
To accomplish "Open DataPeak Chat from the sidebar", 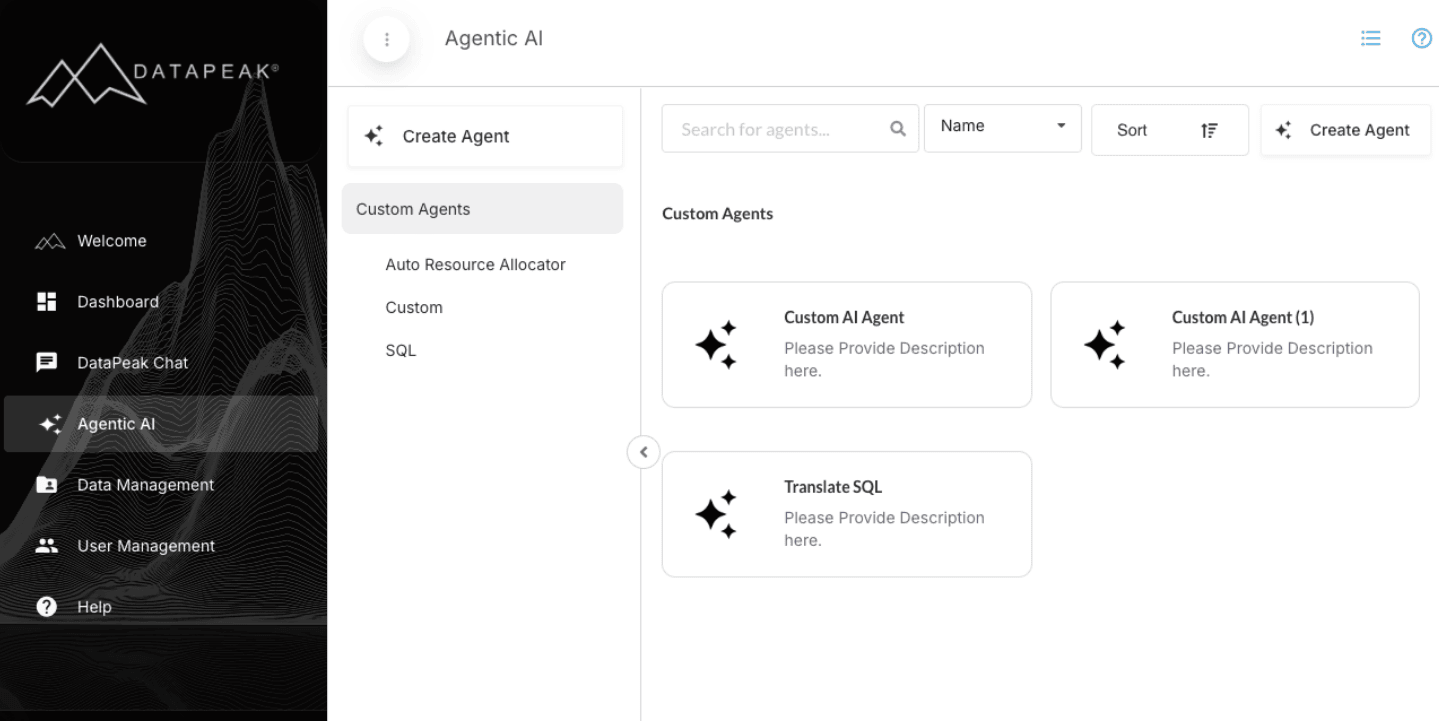I will coord(46,362).
